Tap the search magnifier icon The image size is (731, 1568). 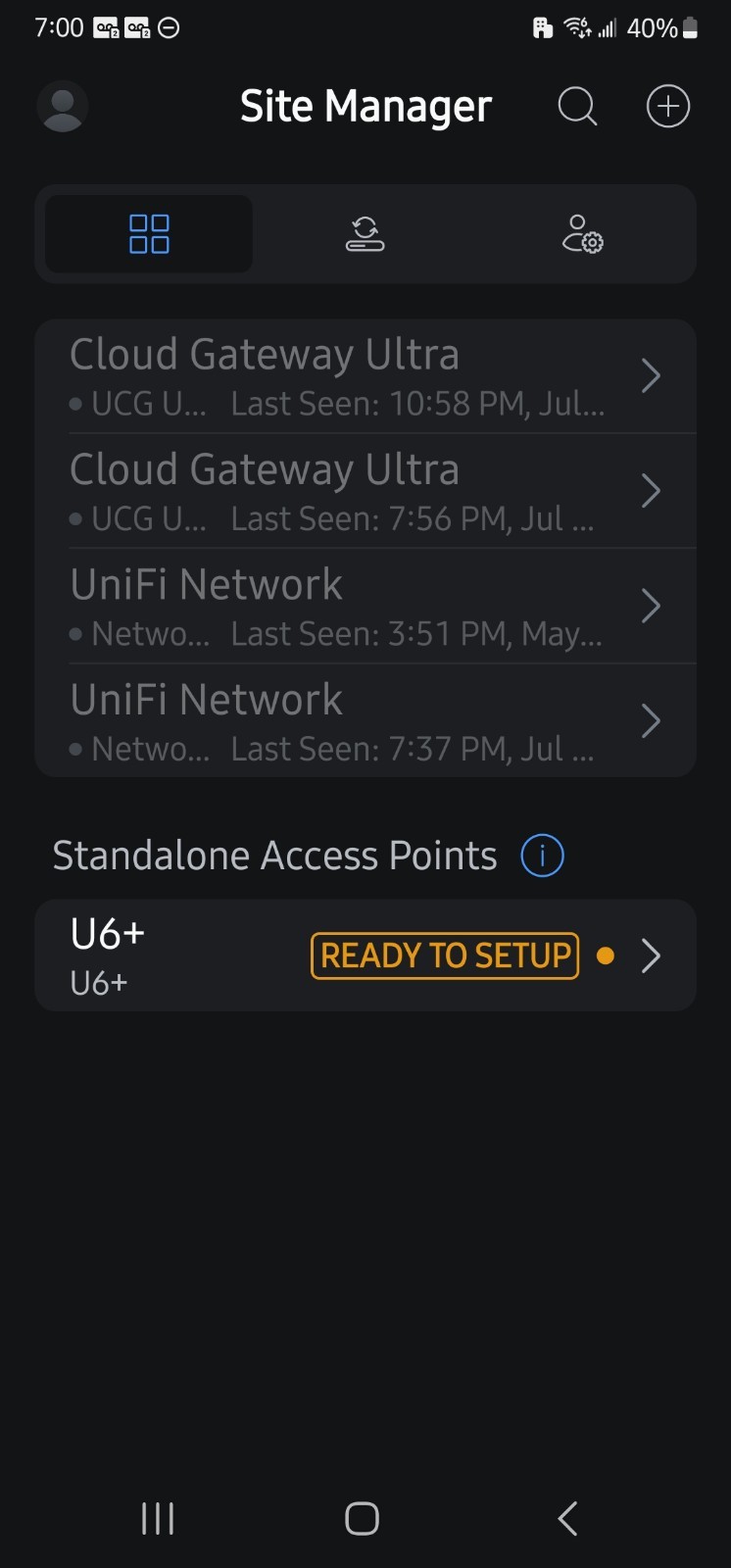(577, 106)
